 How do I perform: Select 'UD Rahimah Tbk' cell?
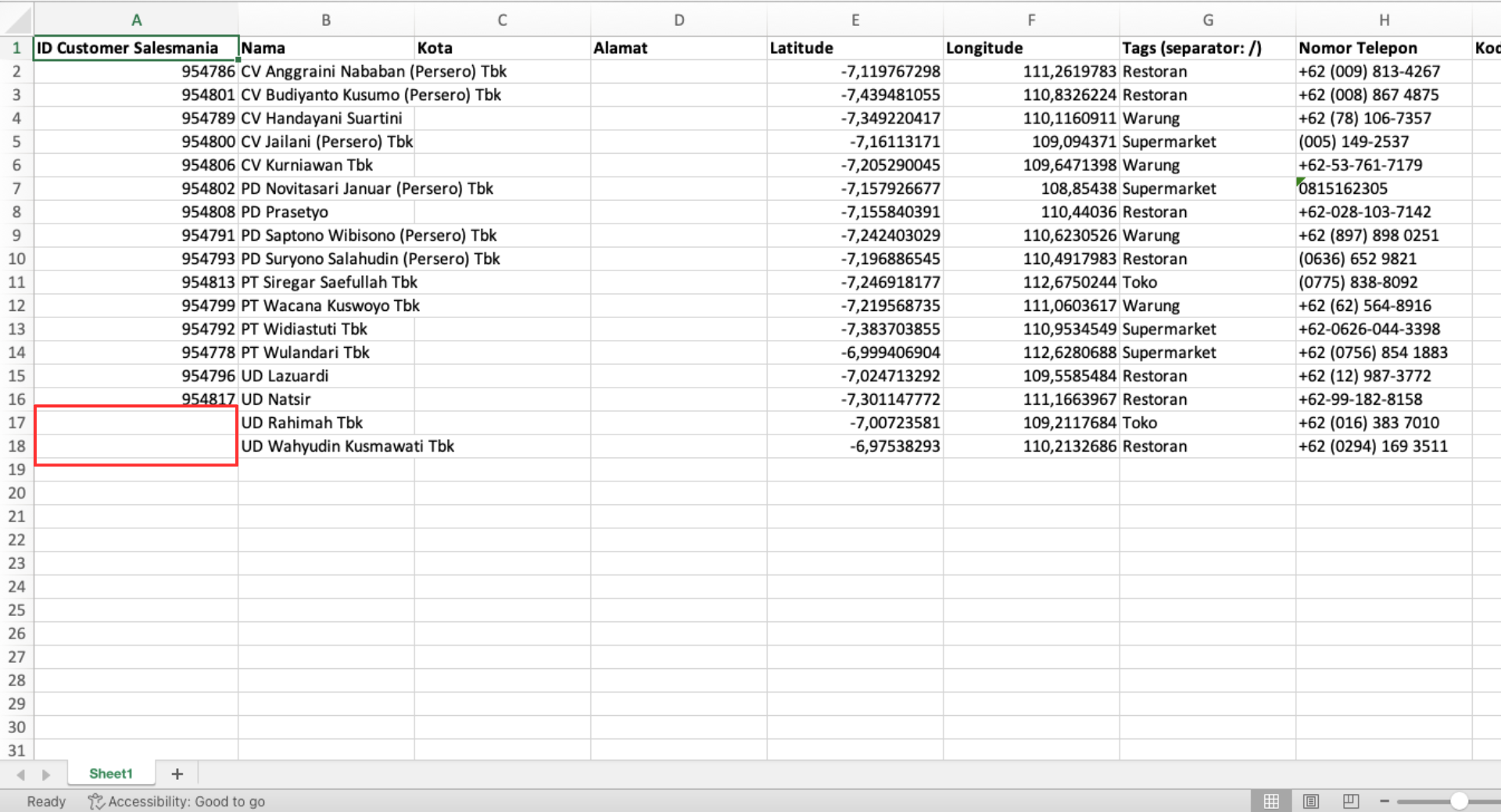coord(326,423)
